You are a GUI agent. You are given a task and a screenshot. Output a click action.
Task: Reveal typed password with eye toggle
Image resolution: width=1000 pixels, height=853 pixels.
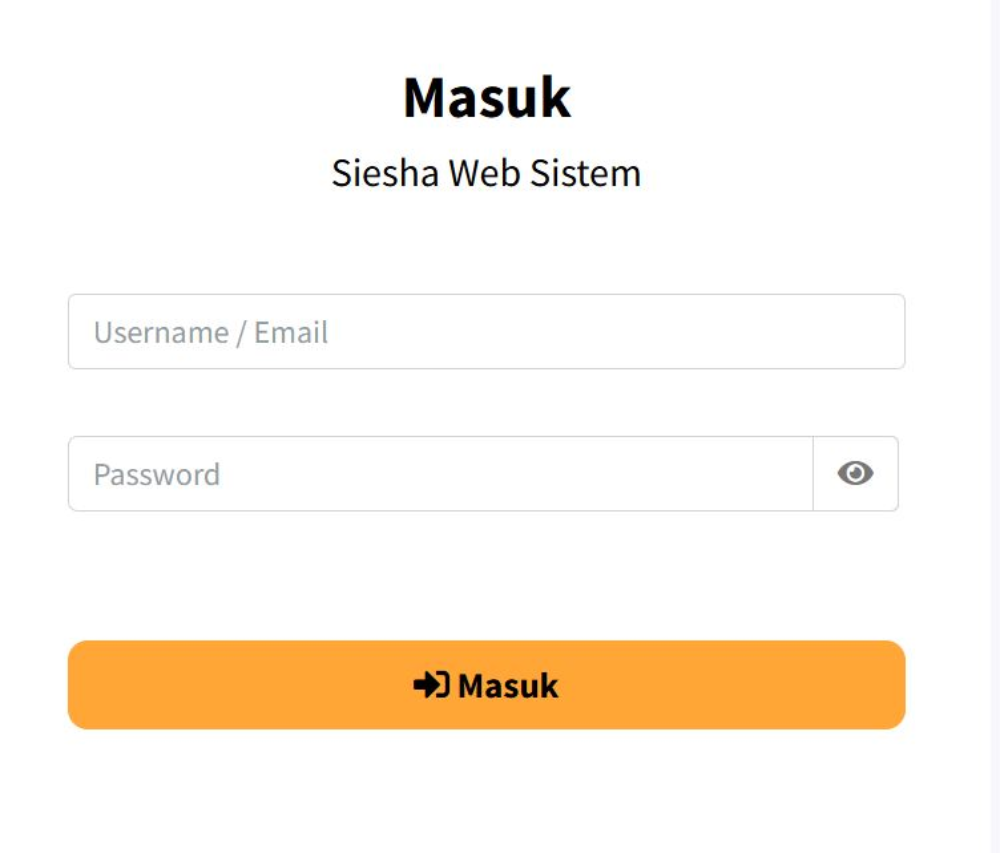pos(855,474)
